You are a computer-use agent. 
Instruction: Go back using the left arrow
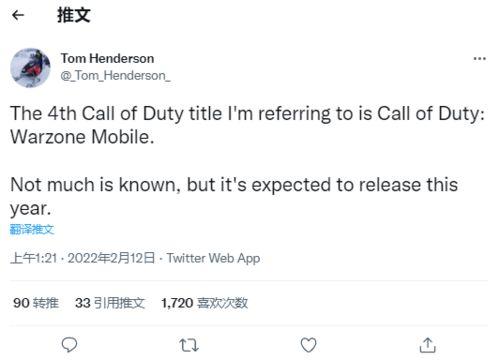(18, 15)
